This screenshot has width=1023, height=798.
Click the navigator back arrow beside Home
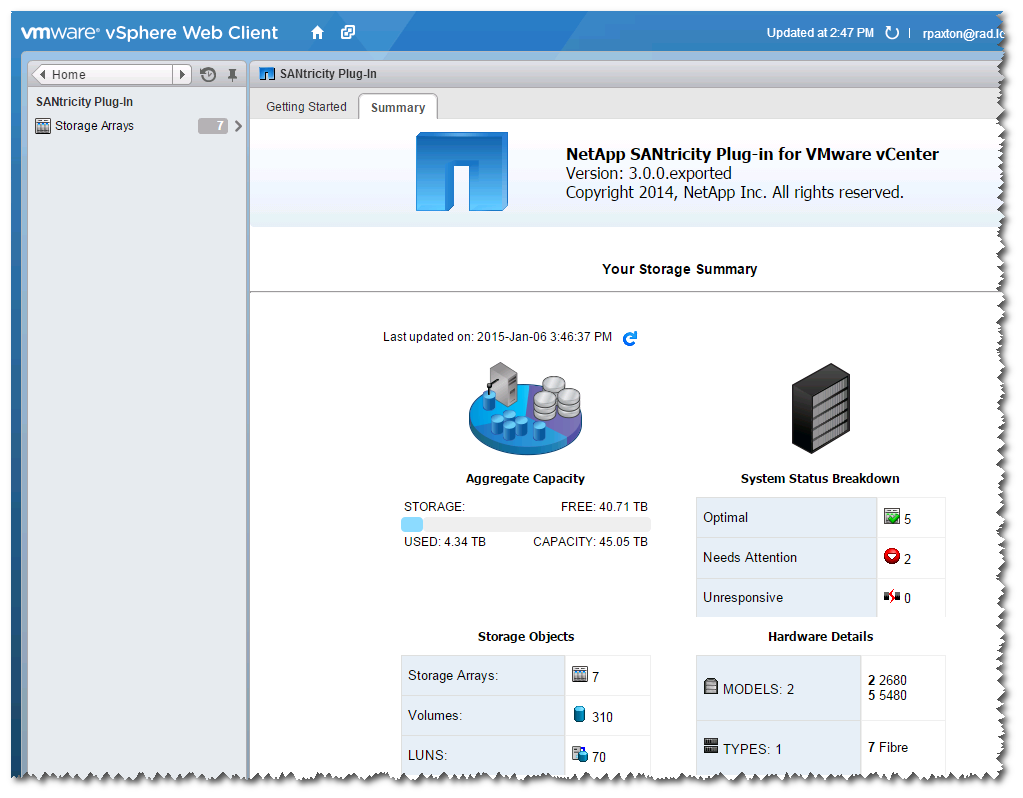[x=42, y=75]
